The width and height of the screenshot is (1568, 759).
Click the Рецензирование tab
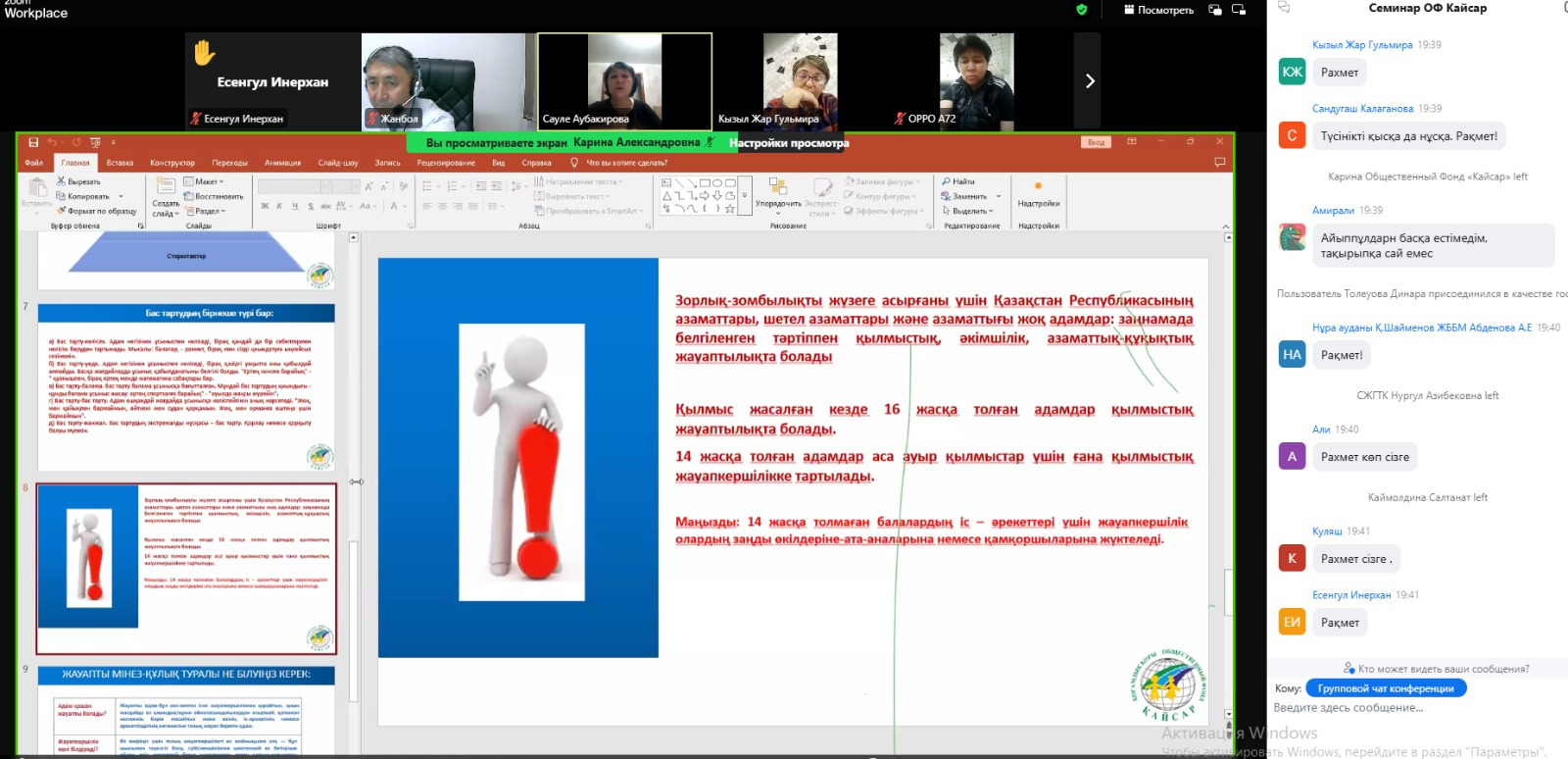[x=446, y=163]
